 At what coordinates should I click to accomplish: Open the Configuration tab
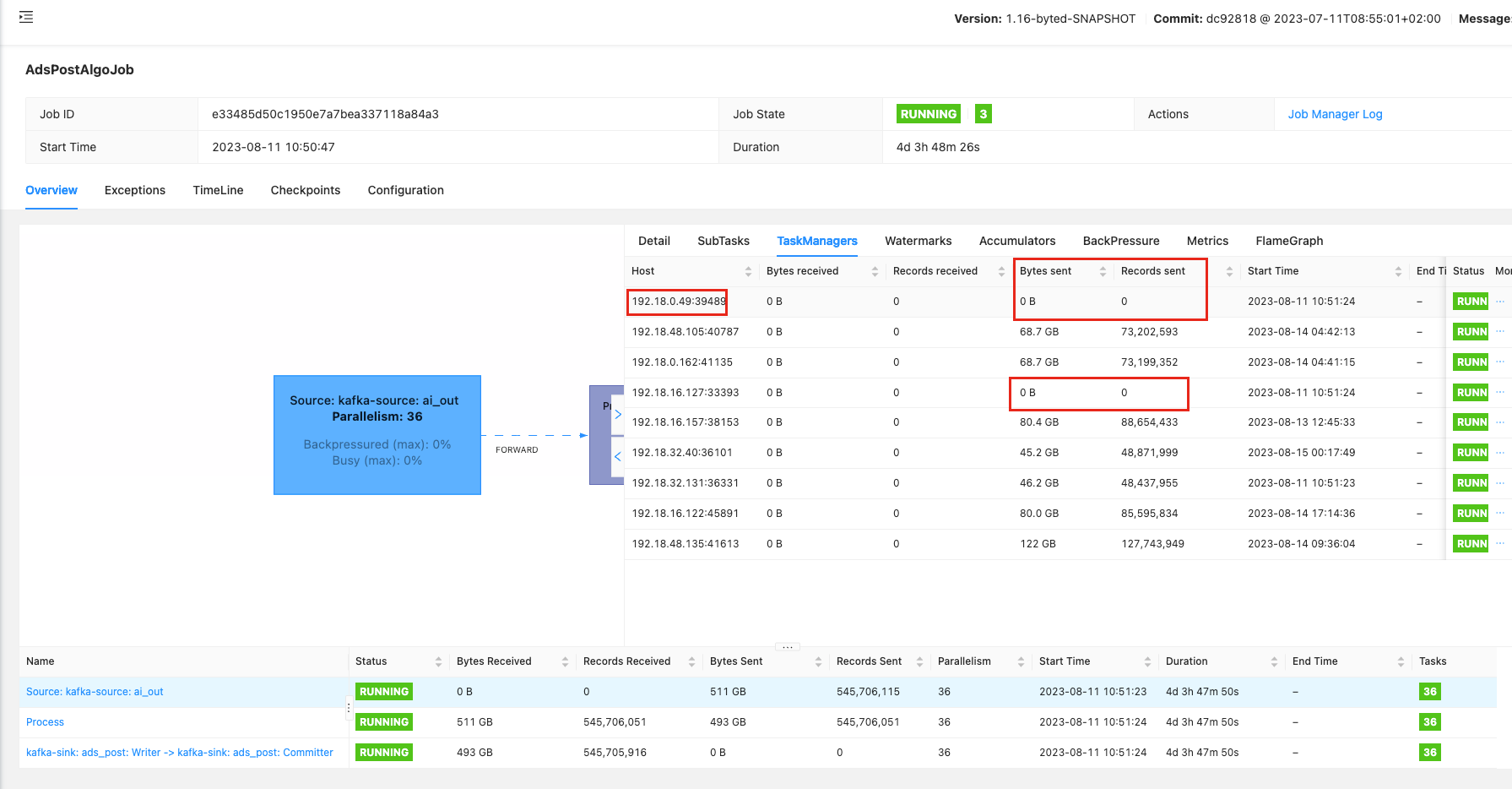point(406,190)
